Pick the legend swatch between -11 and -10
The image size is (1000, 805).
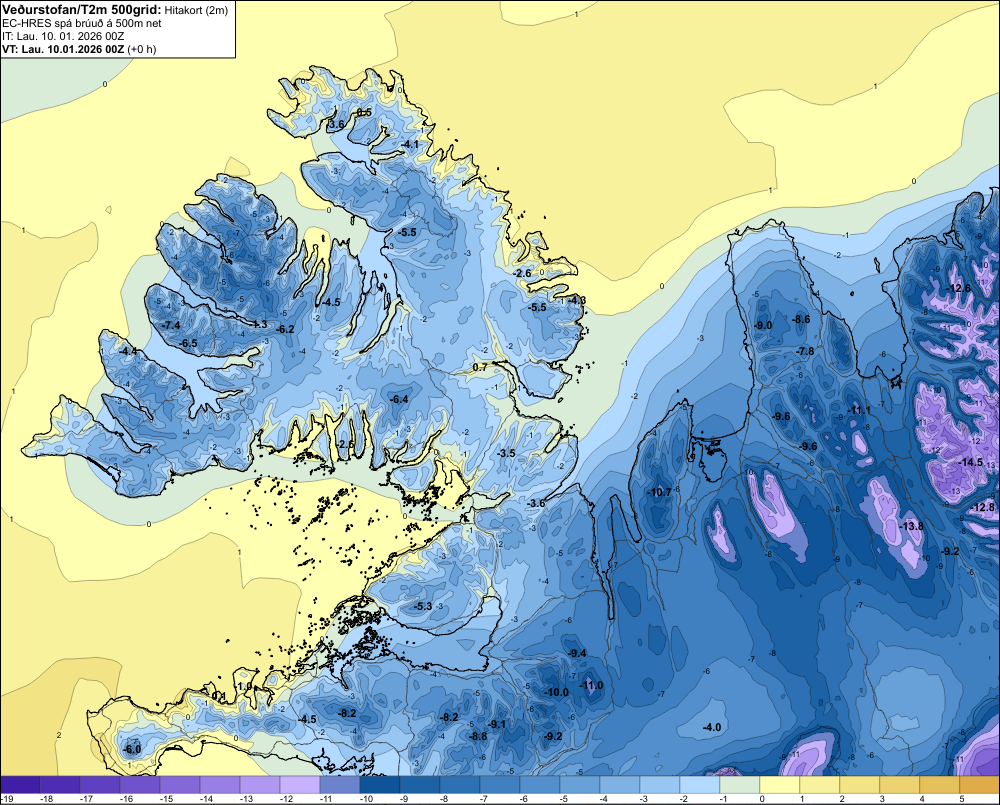[340, 785]
